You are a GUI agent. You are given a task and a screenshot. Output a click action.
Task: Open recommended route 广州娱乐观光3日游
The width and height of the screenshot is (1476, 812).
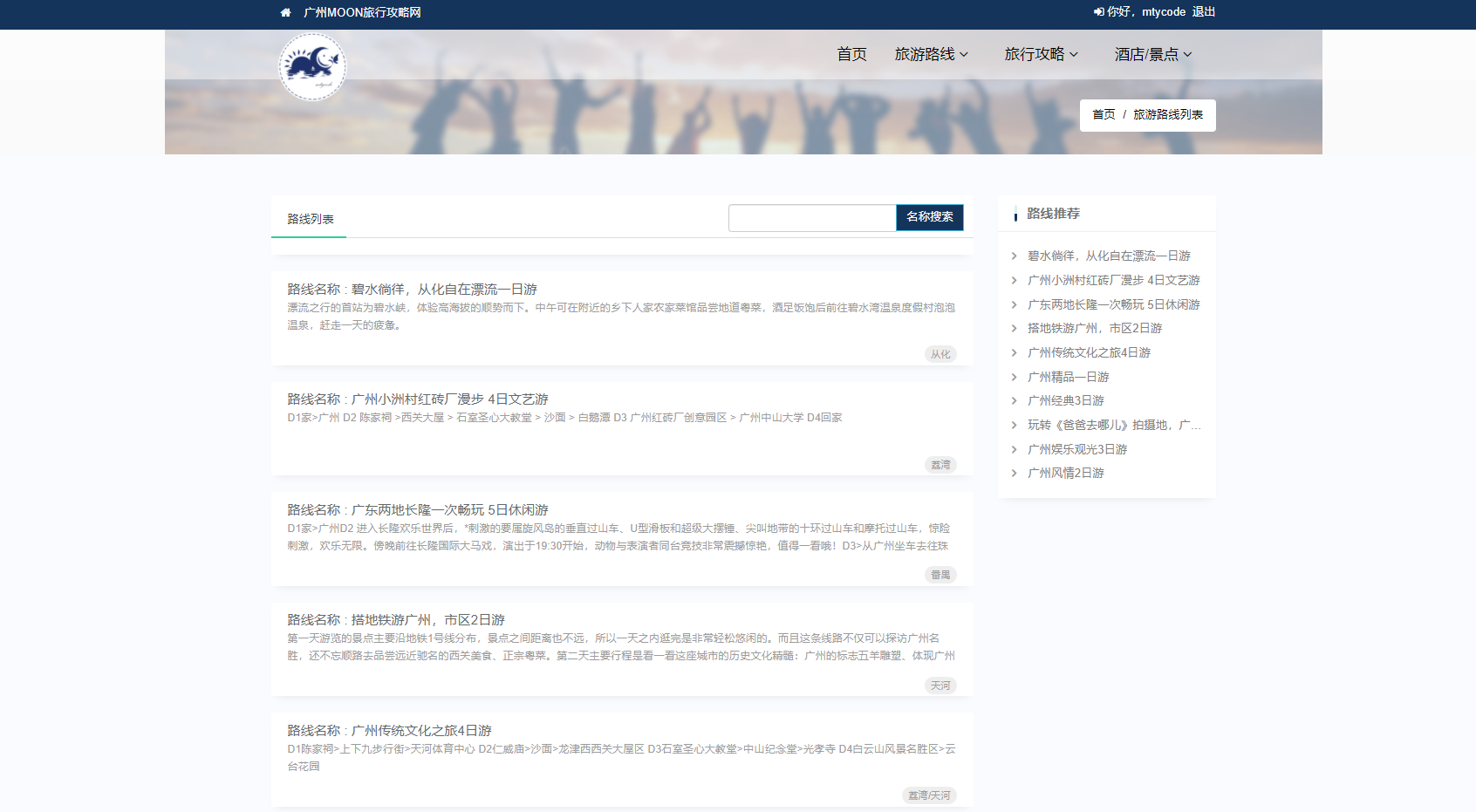click(x=1077, y=449)
